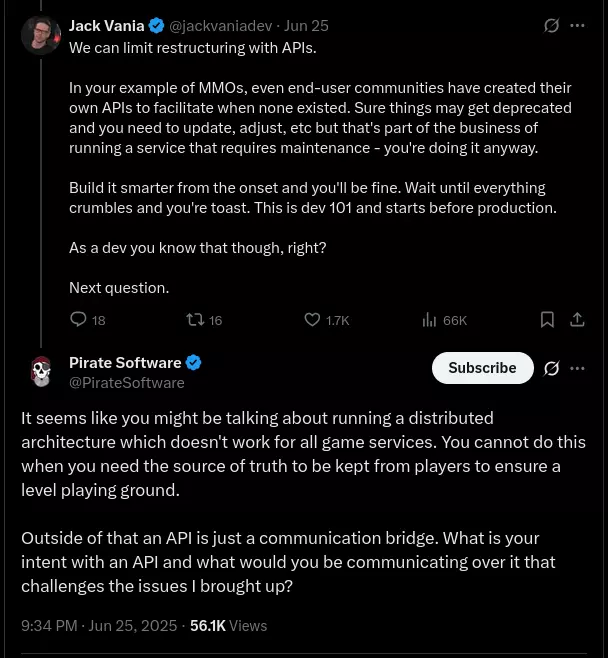Click the Grok icon beside the Subscribe button
608x658 pixels.
click(x=551, y=368)
